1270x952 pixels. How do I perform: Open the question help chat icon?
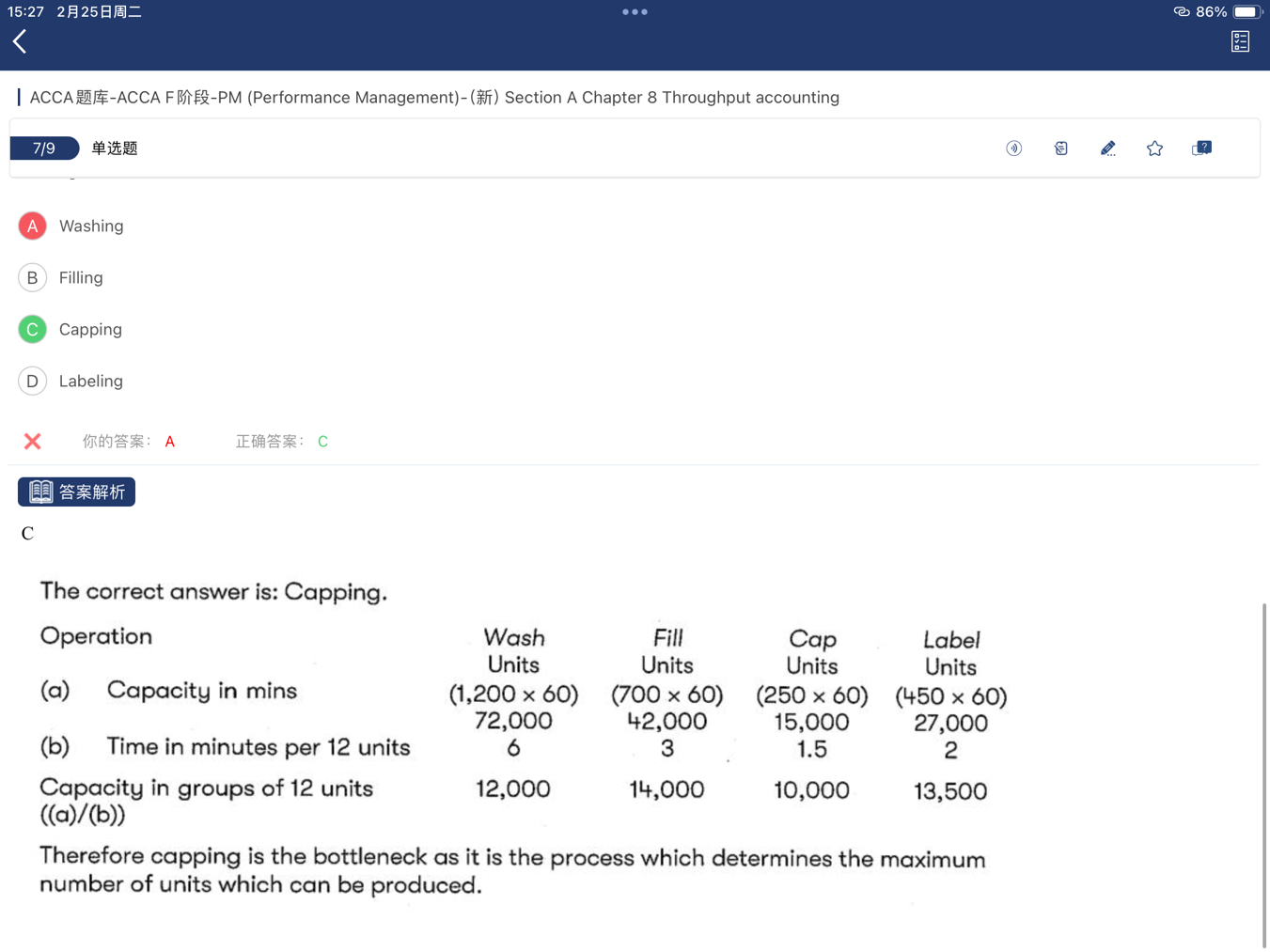pyautogui.click(x=1201, y=148)
